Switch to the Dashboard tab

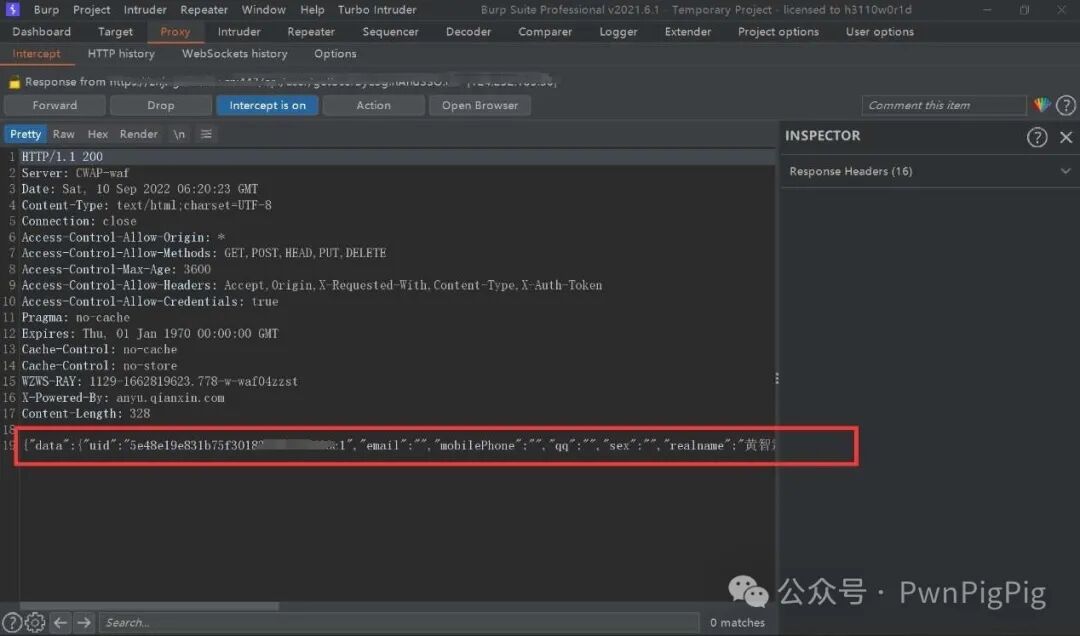41,32
